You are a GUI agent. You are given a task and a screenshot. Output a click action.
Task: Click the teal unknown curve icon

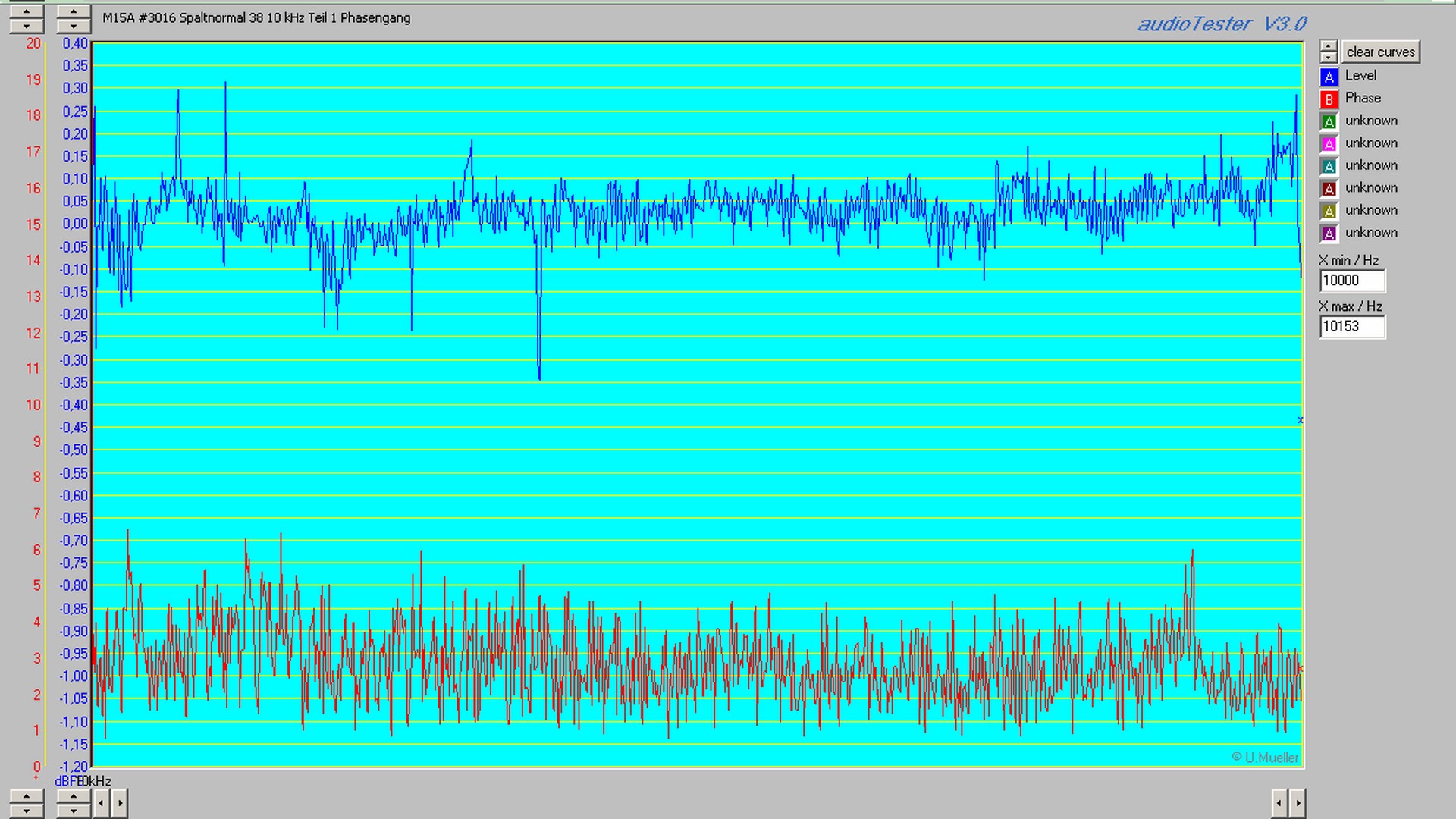pos(1329,166)
